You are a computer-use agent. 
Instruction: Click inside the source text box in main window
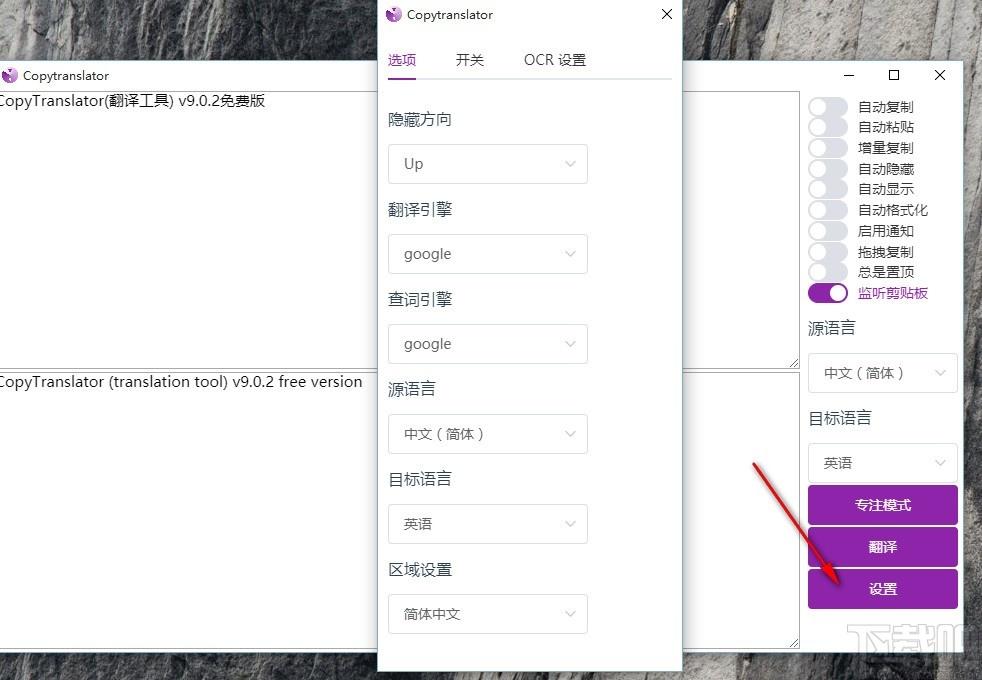[188, 232]
